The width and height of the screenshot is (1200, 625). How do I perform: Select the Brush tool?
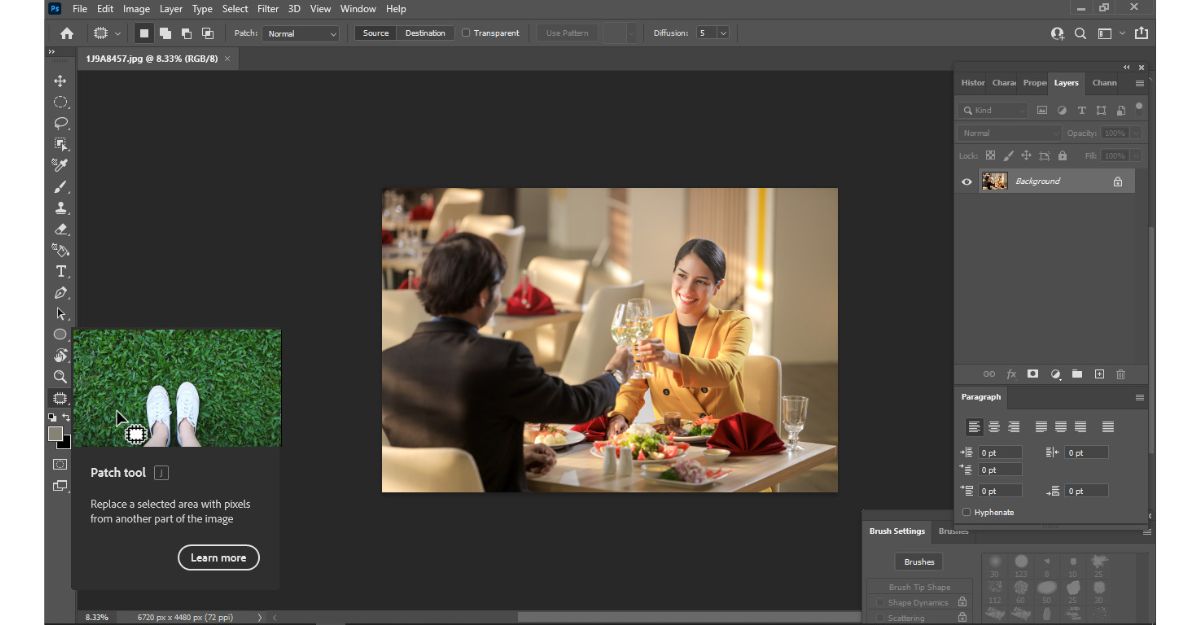tap(60, 187)
